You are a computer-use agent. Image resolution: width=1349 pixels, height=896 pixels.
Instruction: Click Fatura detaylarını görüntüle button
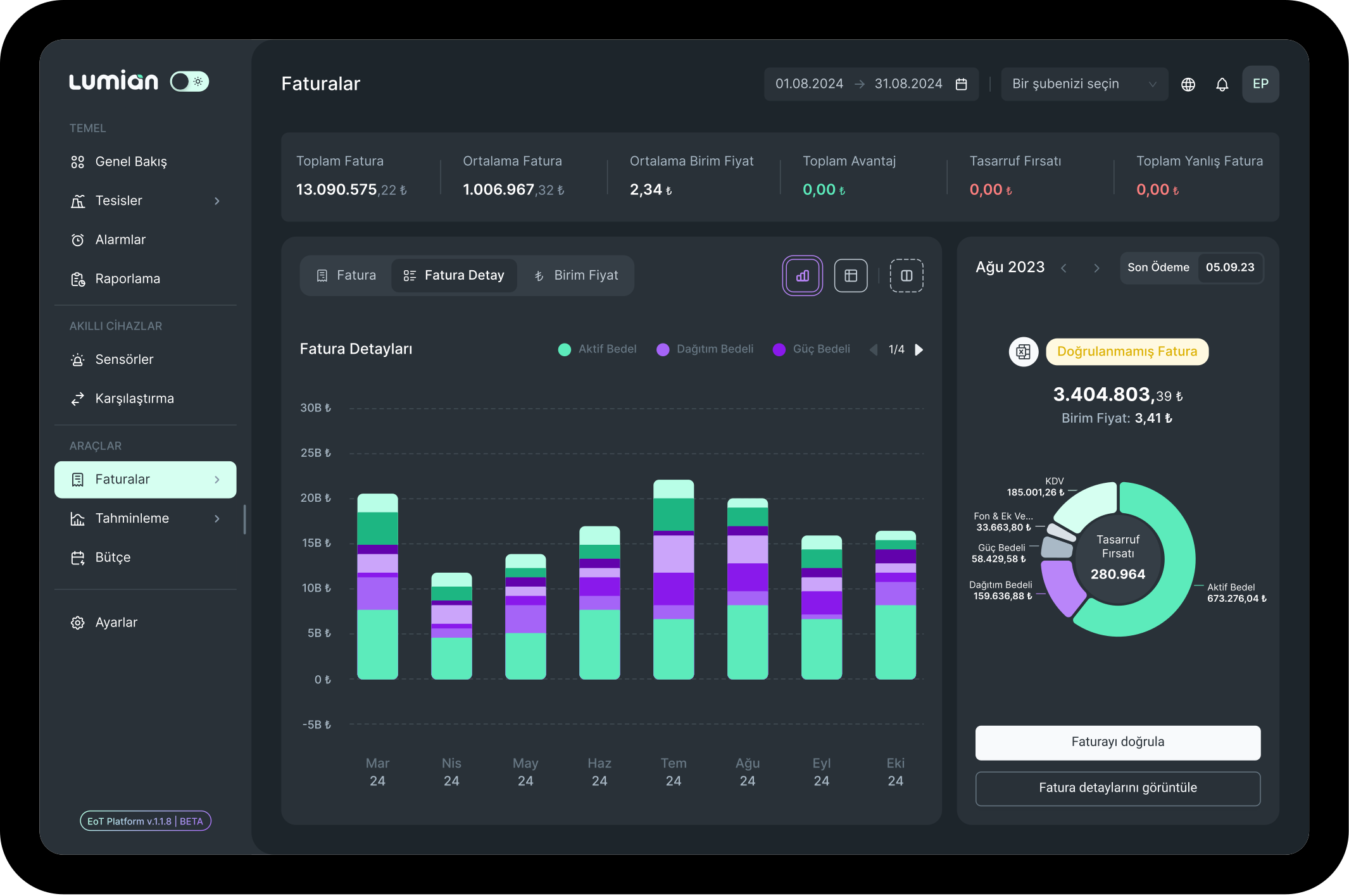click(1117, 788)
